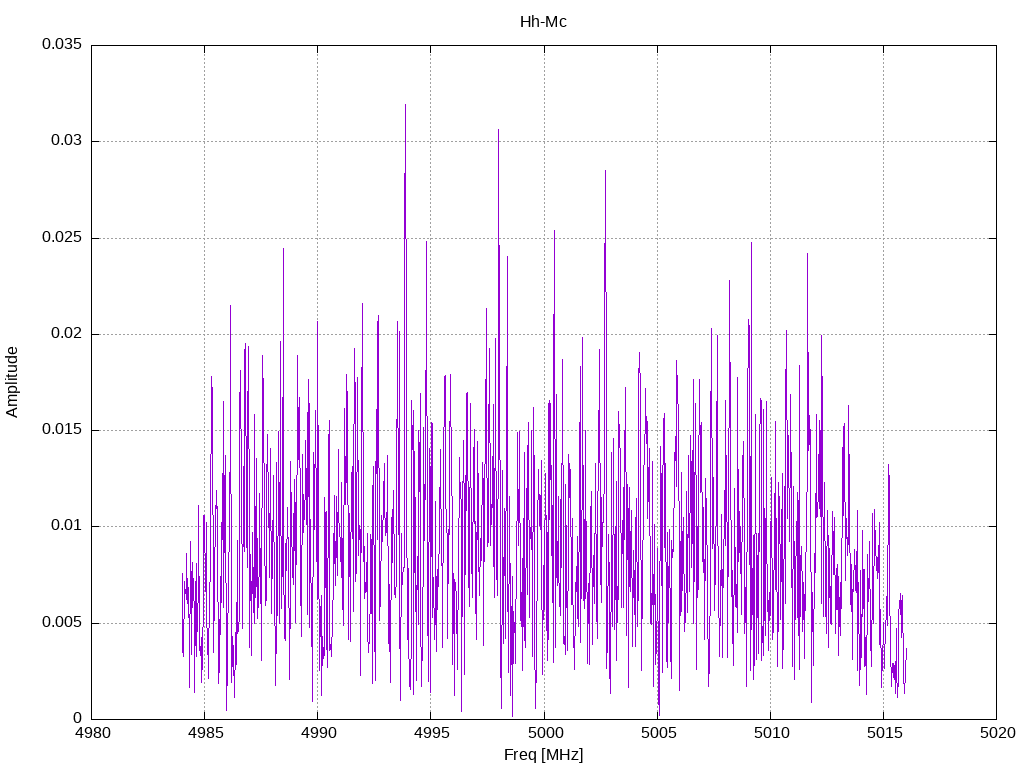Screen dimensions: 1024x768
Task: Click the x-axis tick label 5010
Action: (x=771, y=733)
